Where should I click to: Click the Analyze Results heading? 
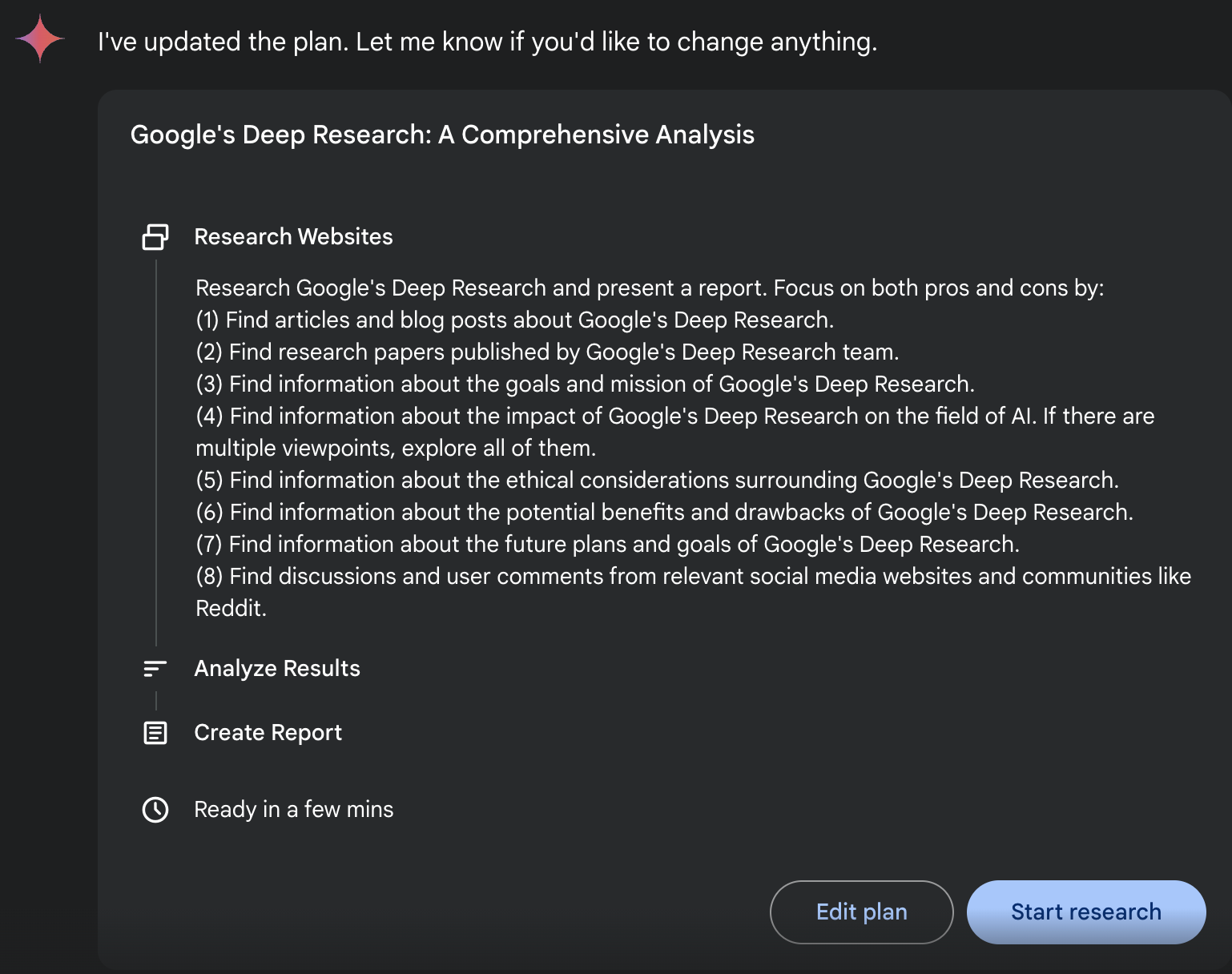point(277,669)
